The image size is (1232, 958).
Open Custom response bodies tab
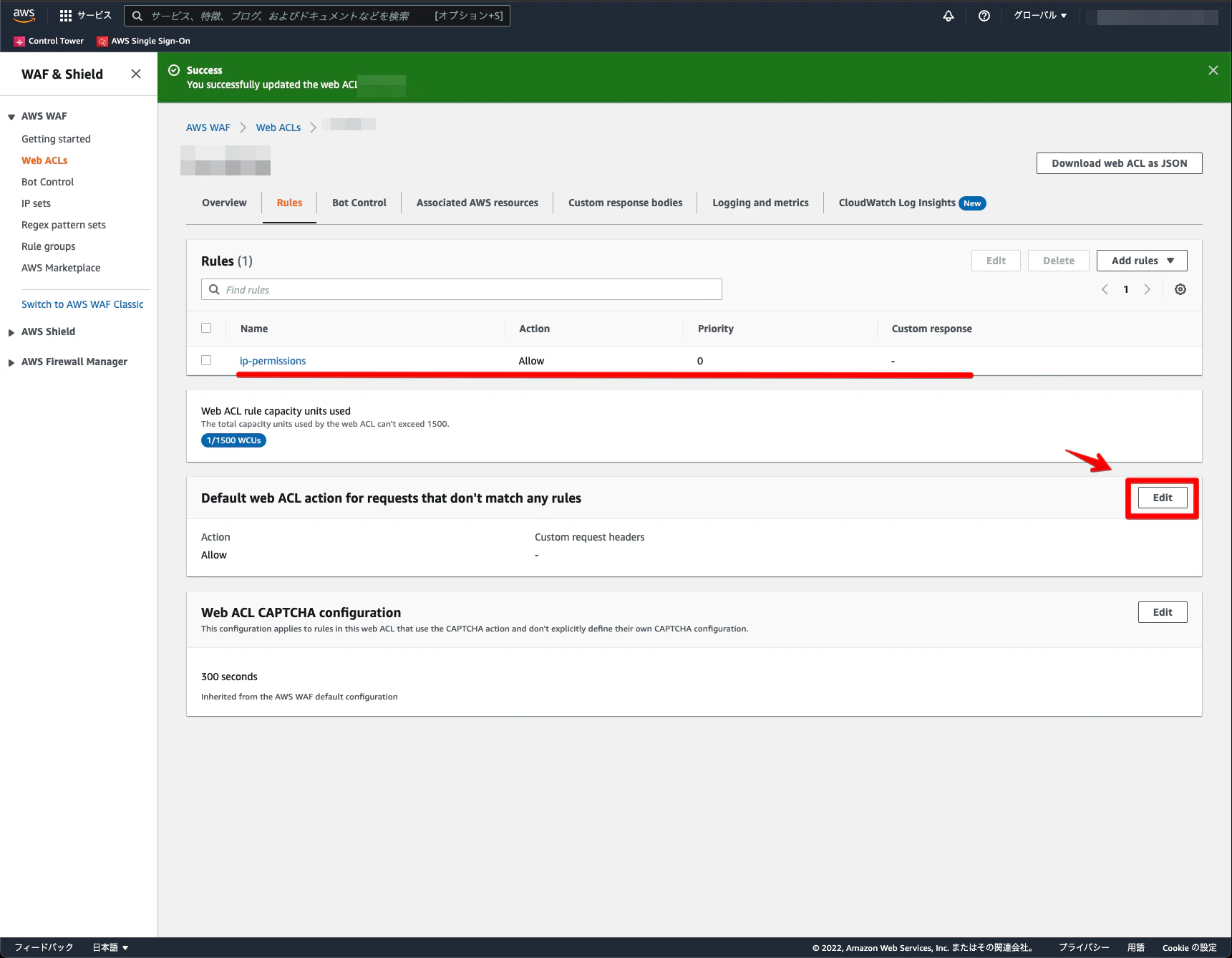coord(626,203)
